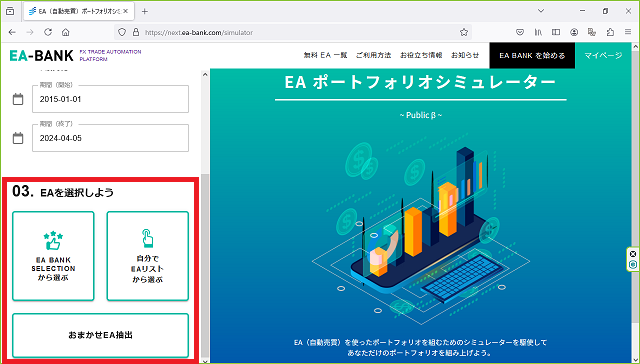This screenshot has height=364, width=640.
Task: Click left panel scrollbar thumb
Action: point(205,267)
